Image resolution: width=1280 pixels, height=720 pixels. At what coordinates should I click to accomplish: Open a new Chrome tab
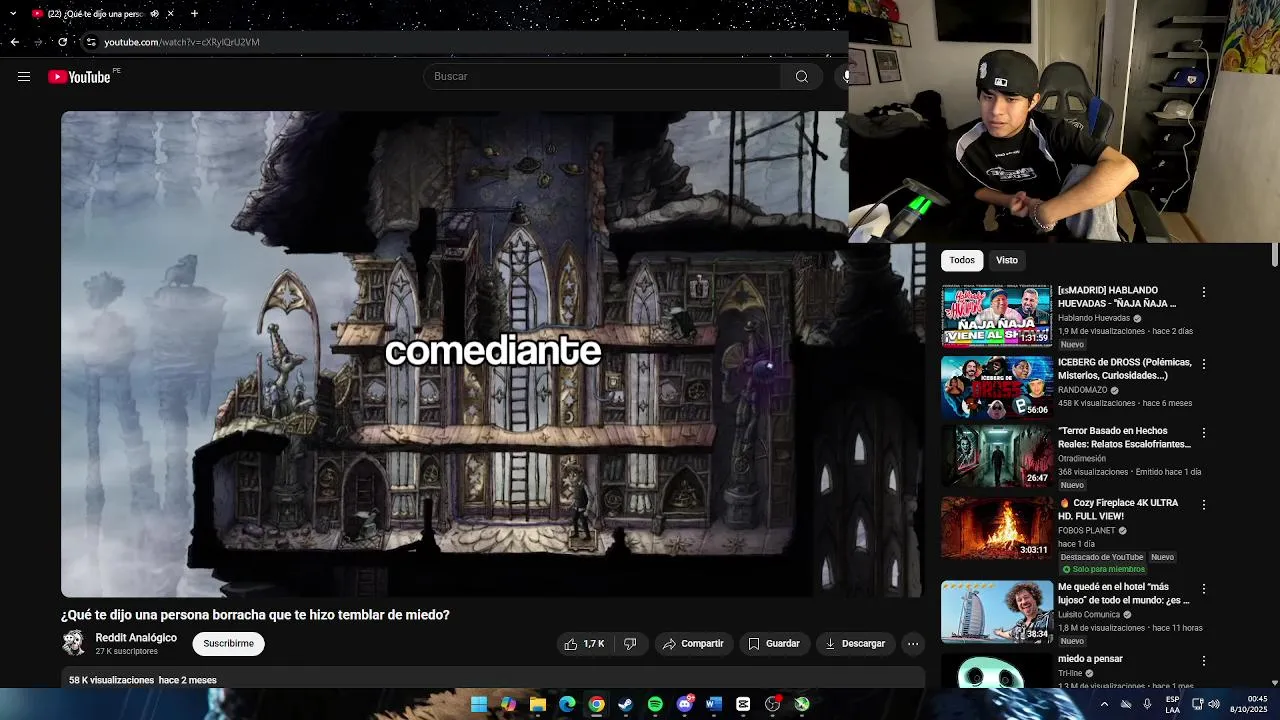pyautogui.click(x=194, y=14)
